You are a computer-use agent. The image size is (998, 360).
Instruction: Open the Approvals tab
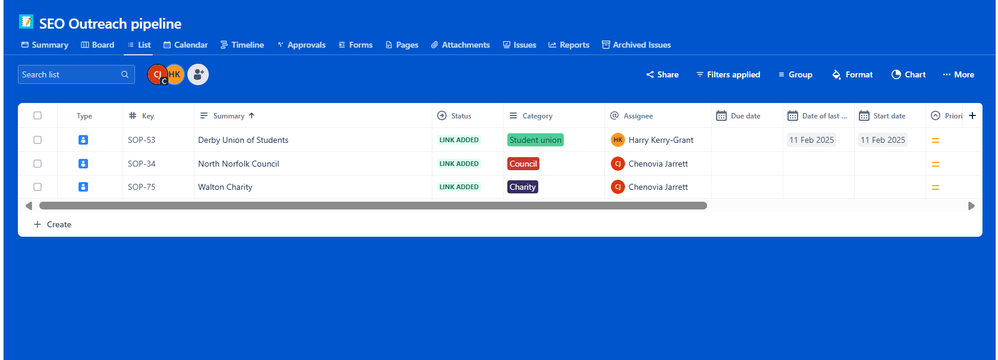coord(301,45)
